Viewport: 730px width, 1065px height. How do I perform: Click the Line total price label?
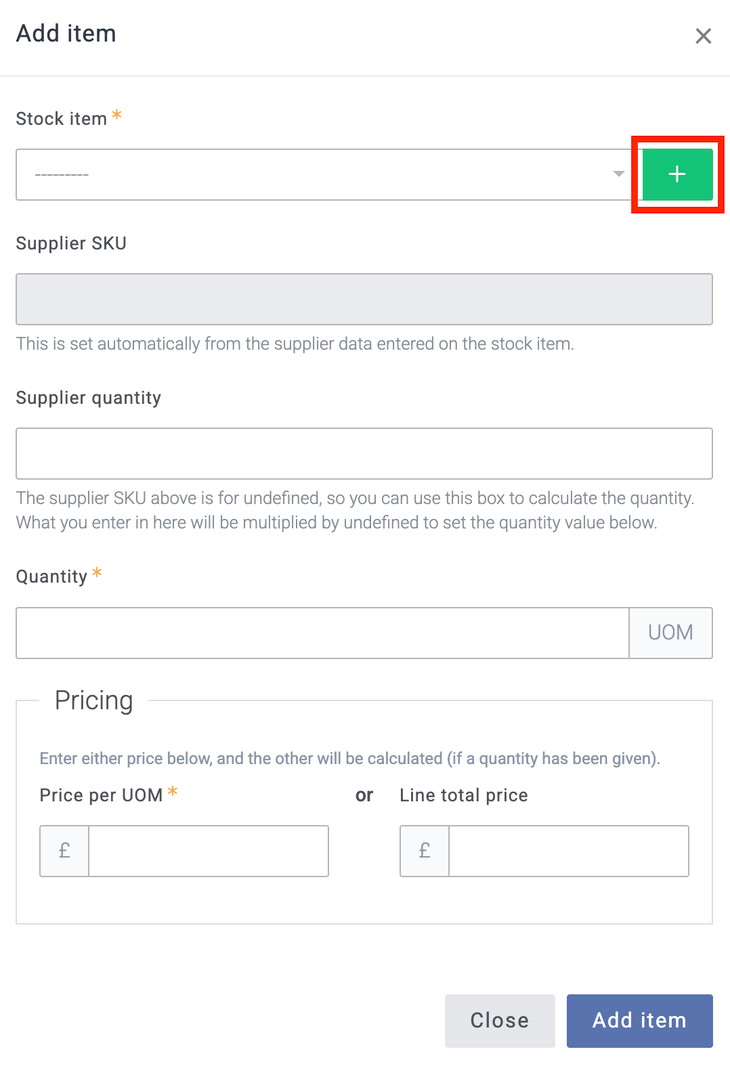coord(463,796)
